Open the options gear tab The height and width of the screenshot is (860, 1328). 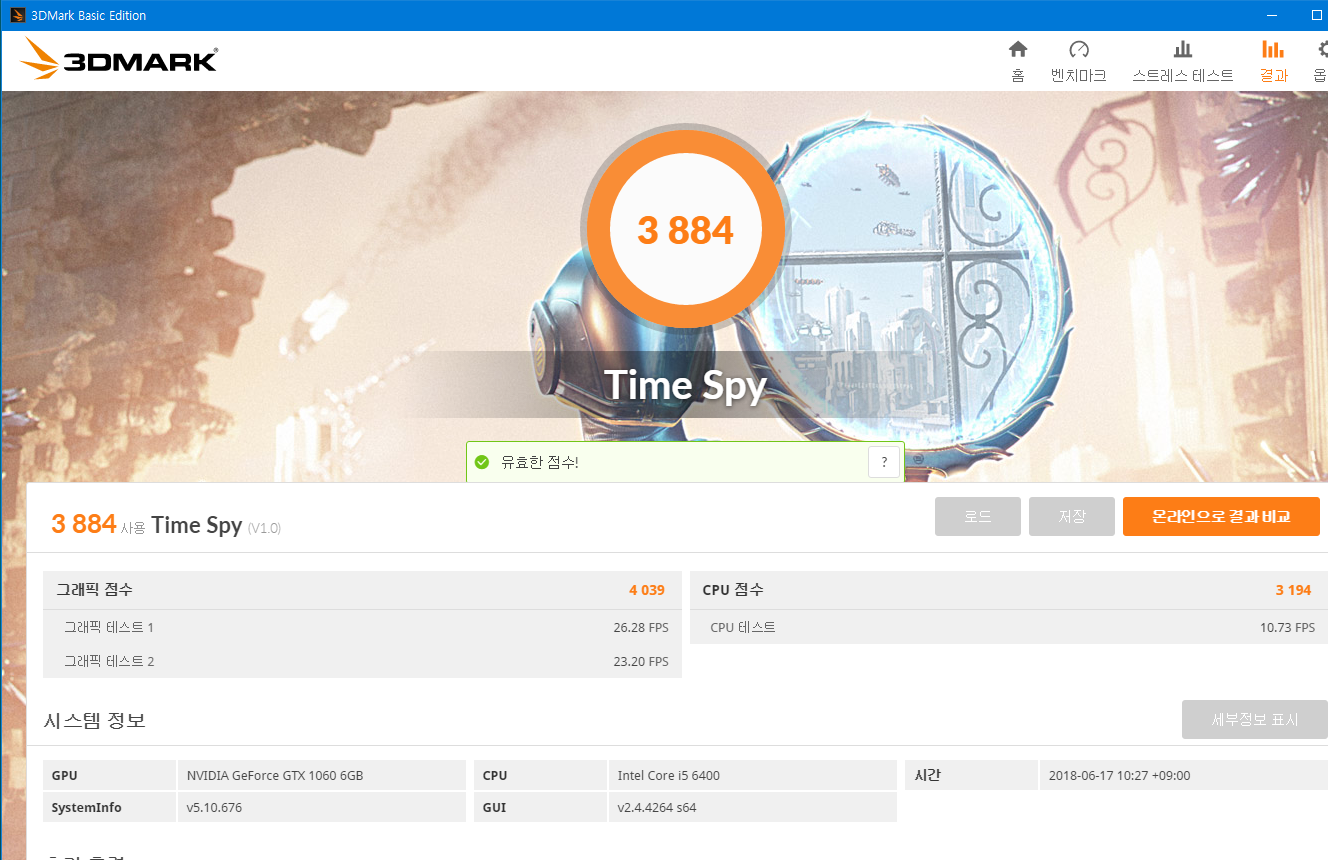click(1319, 61)
